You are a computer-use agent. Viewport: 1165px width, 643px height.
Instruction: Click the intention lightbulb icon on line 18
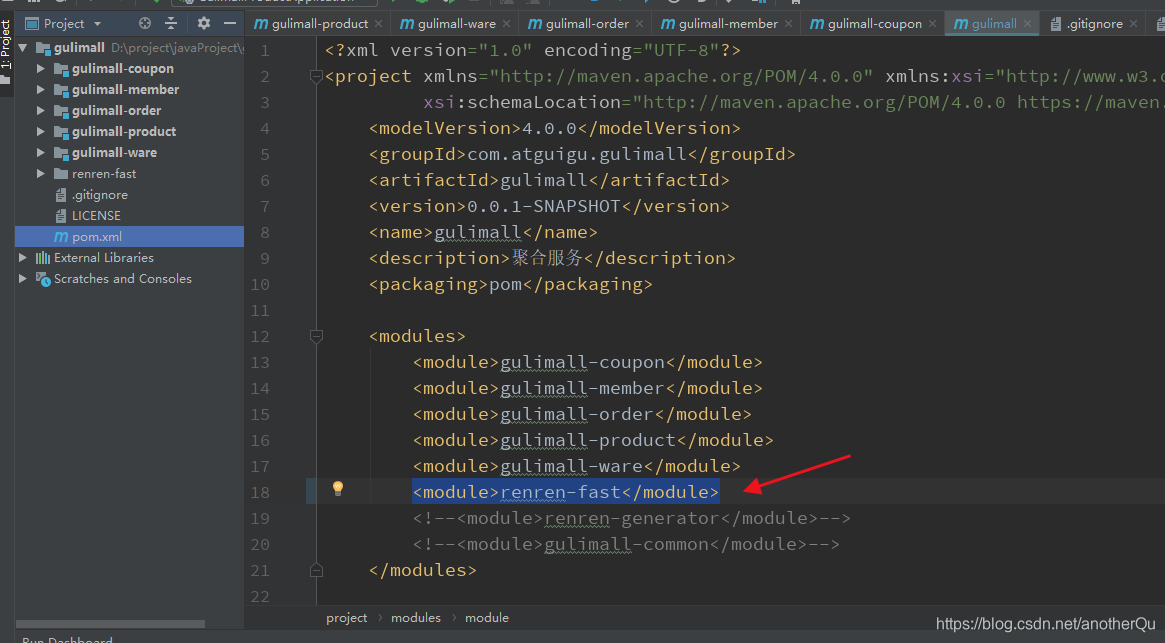(x=338, y=488)
